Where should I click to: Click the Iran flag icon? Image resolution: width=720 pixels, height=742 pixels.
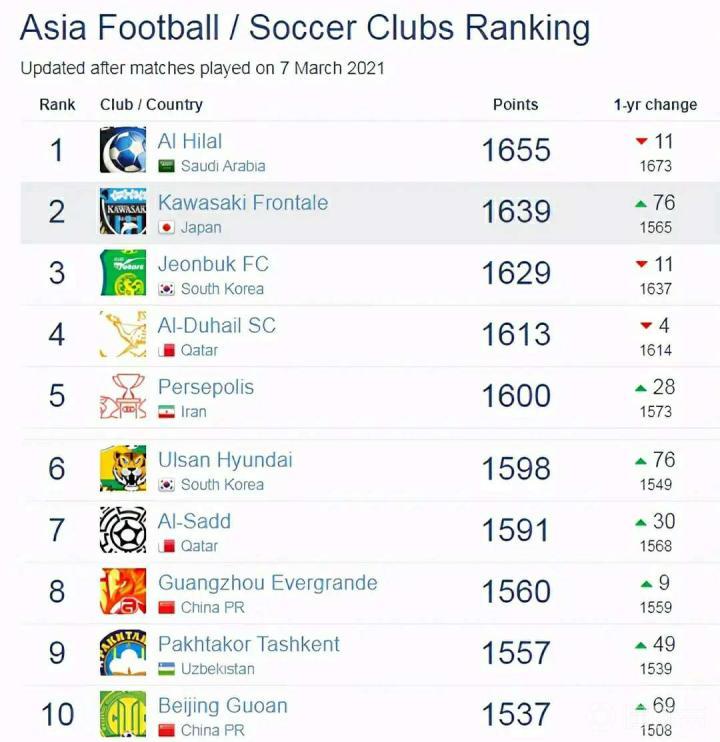167,412
